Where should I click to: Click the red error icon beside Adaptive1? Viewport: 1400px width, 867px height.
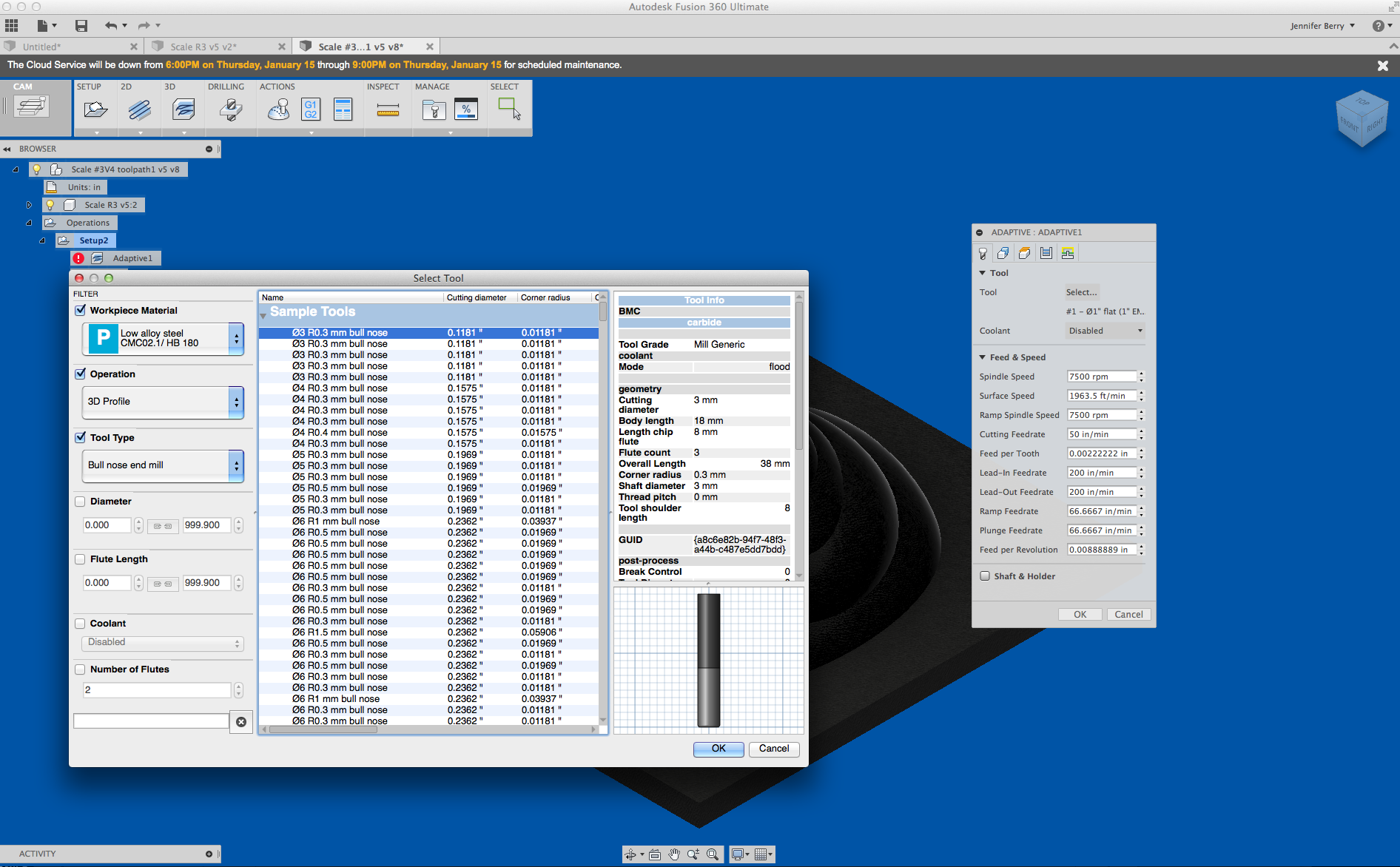[x=78, y=258]
